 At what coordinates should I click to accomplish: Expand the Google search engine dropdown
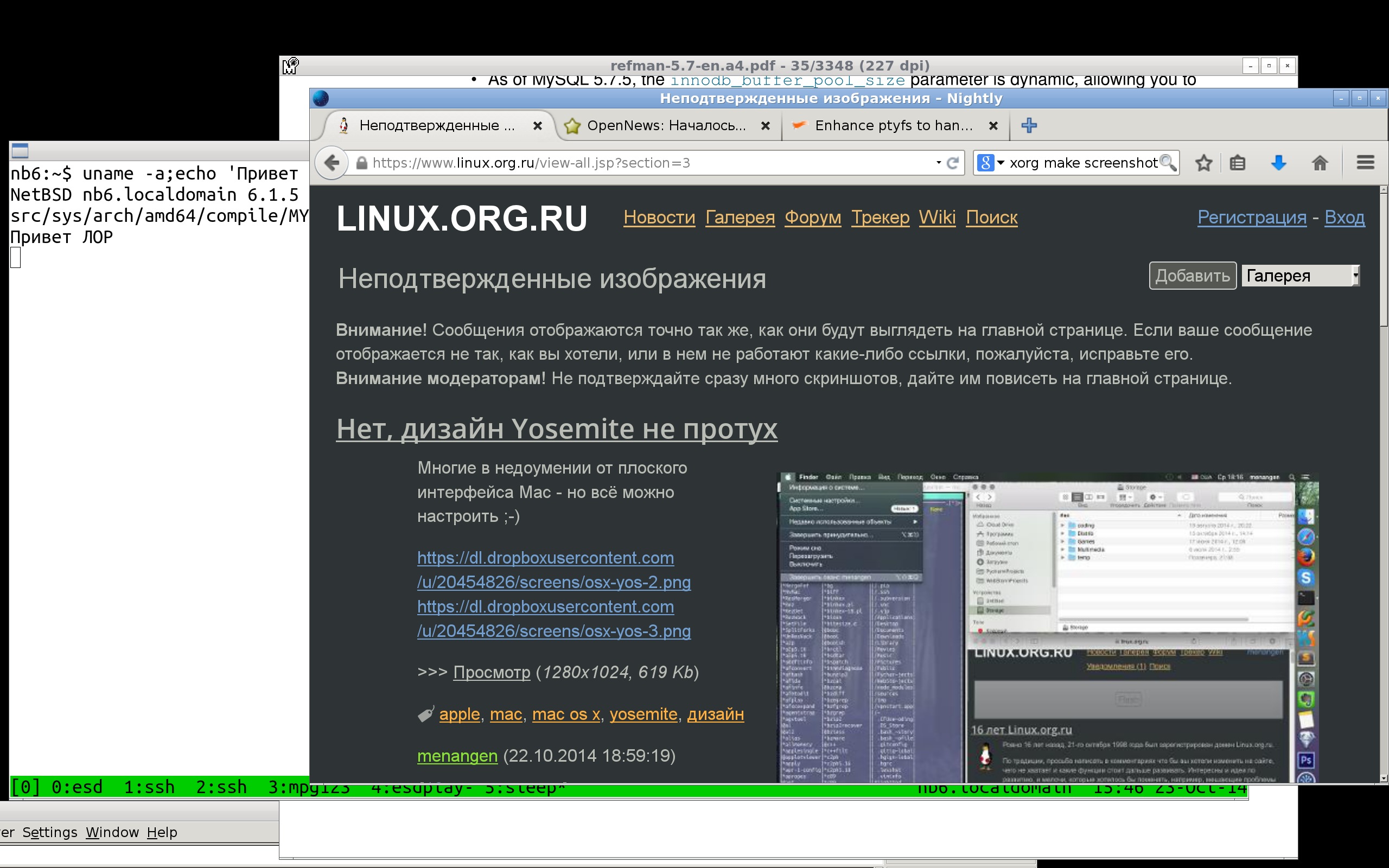(1001, 163)
